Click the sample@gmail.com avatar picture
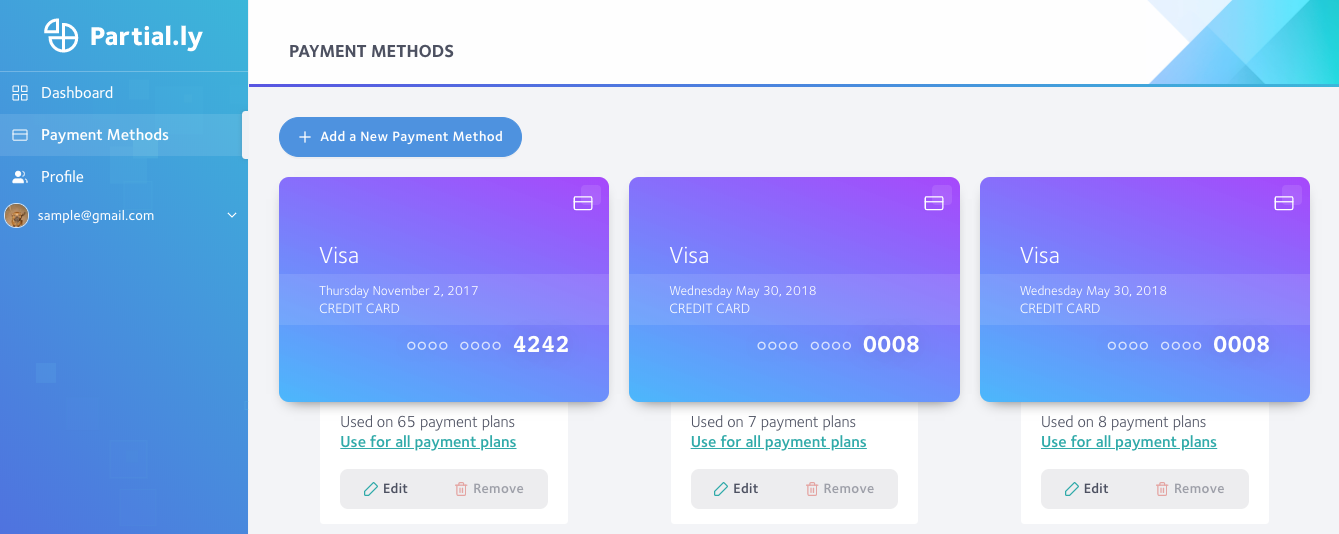The width and height of the screenshot is (1339, 534). point(16,215)
